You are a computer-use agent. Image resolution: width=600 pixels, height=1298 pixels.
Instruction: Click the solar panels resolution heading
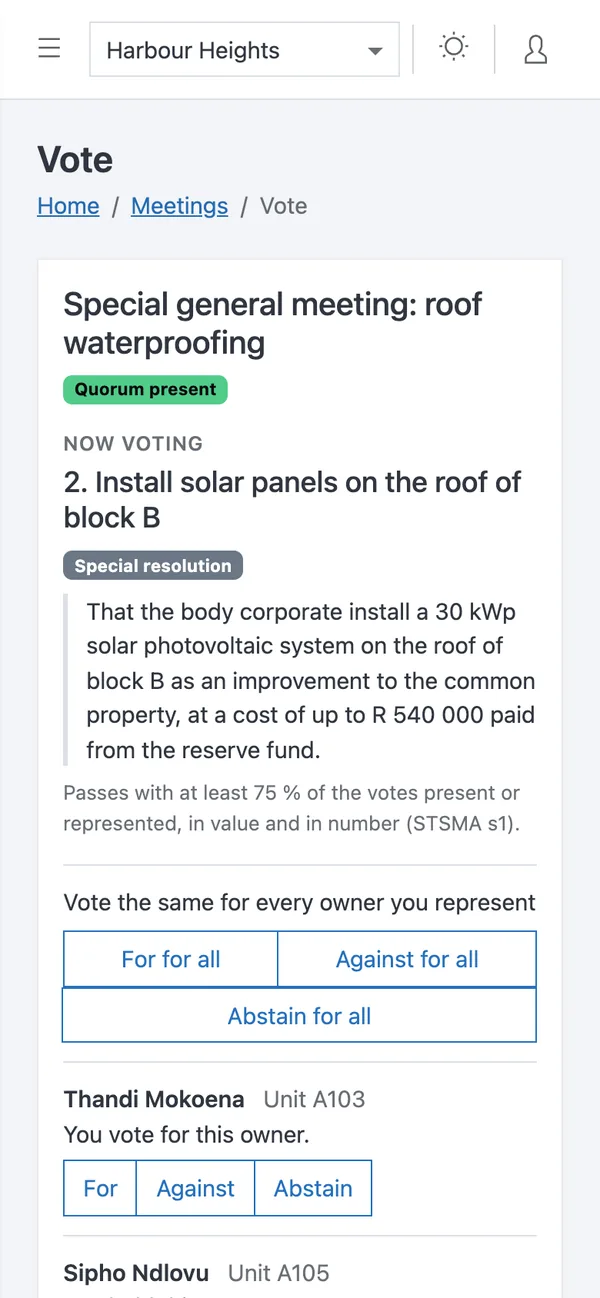[x=292, y=499]
